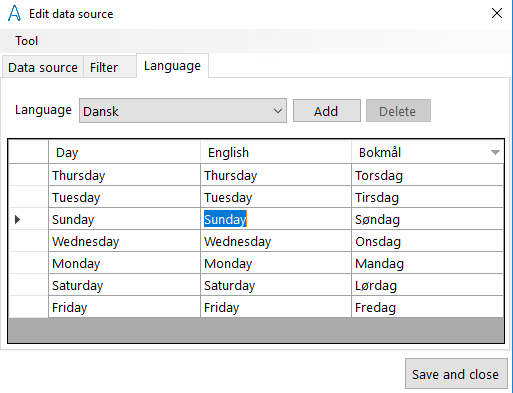Open the Tool menu

coord(26,41)
